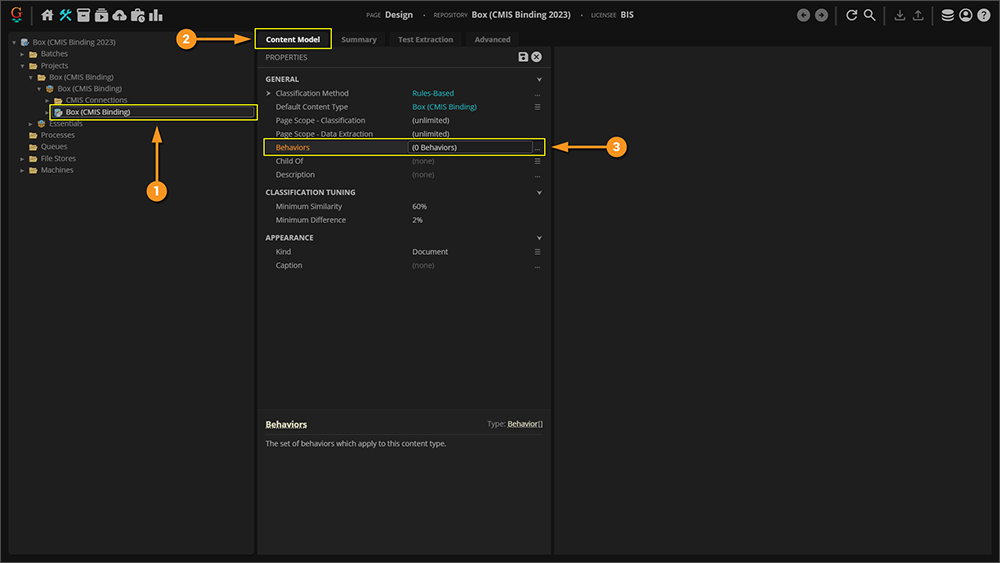Switch to the Summary tab
This screenshot has width=1000, height=563.
[359, 40]
